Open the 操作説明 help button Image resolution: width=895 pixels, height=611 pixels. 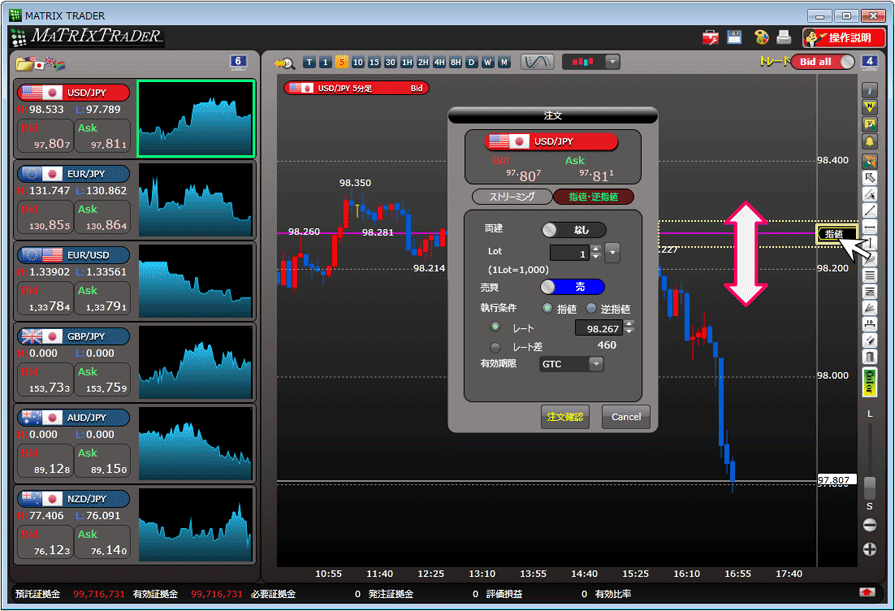point(843,38)
